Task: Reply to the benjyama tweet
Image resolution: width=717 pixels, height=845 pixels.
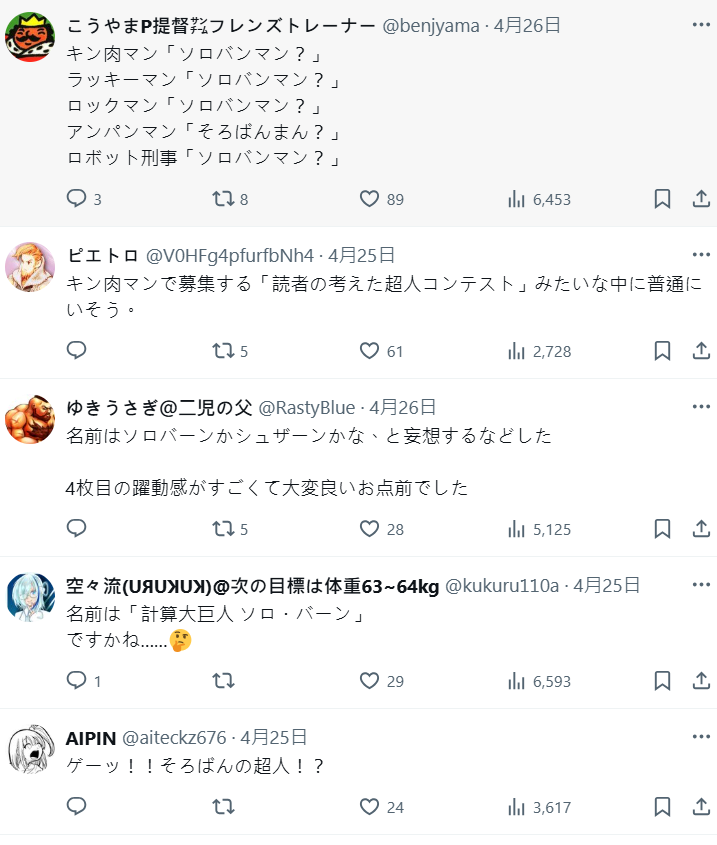Action: pos(77,199)
